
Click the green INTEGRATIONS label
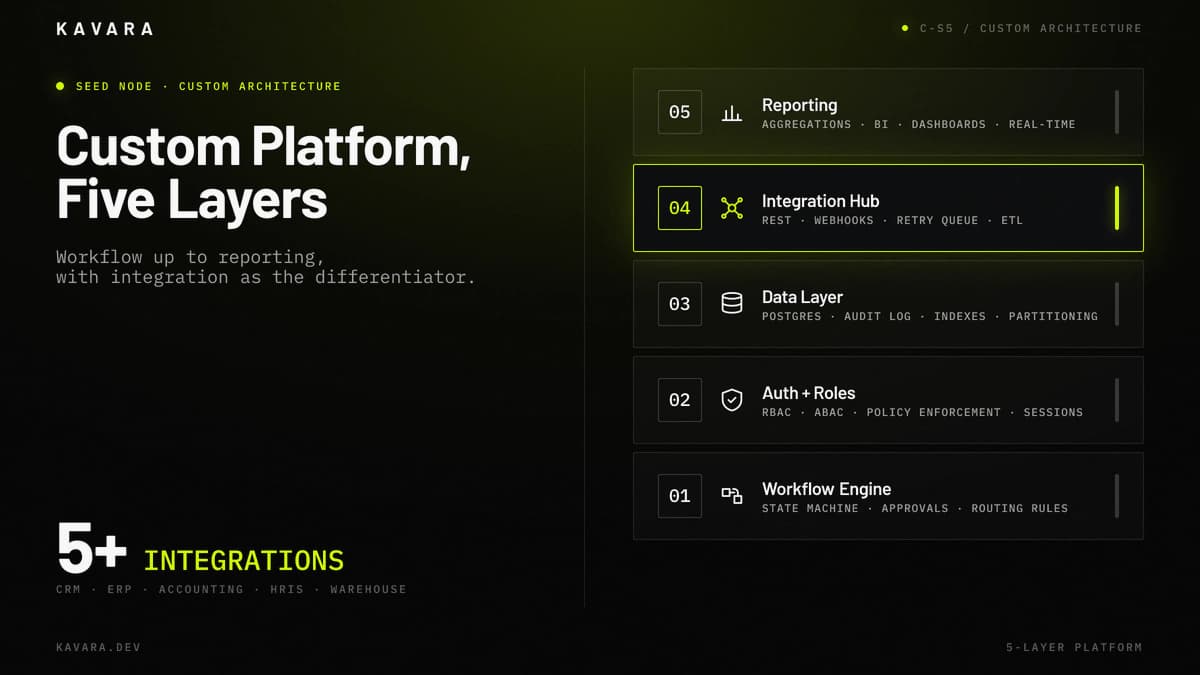[244, 560]
